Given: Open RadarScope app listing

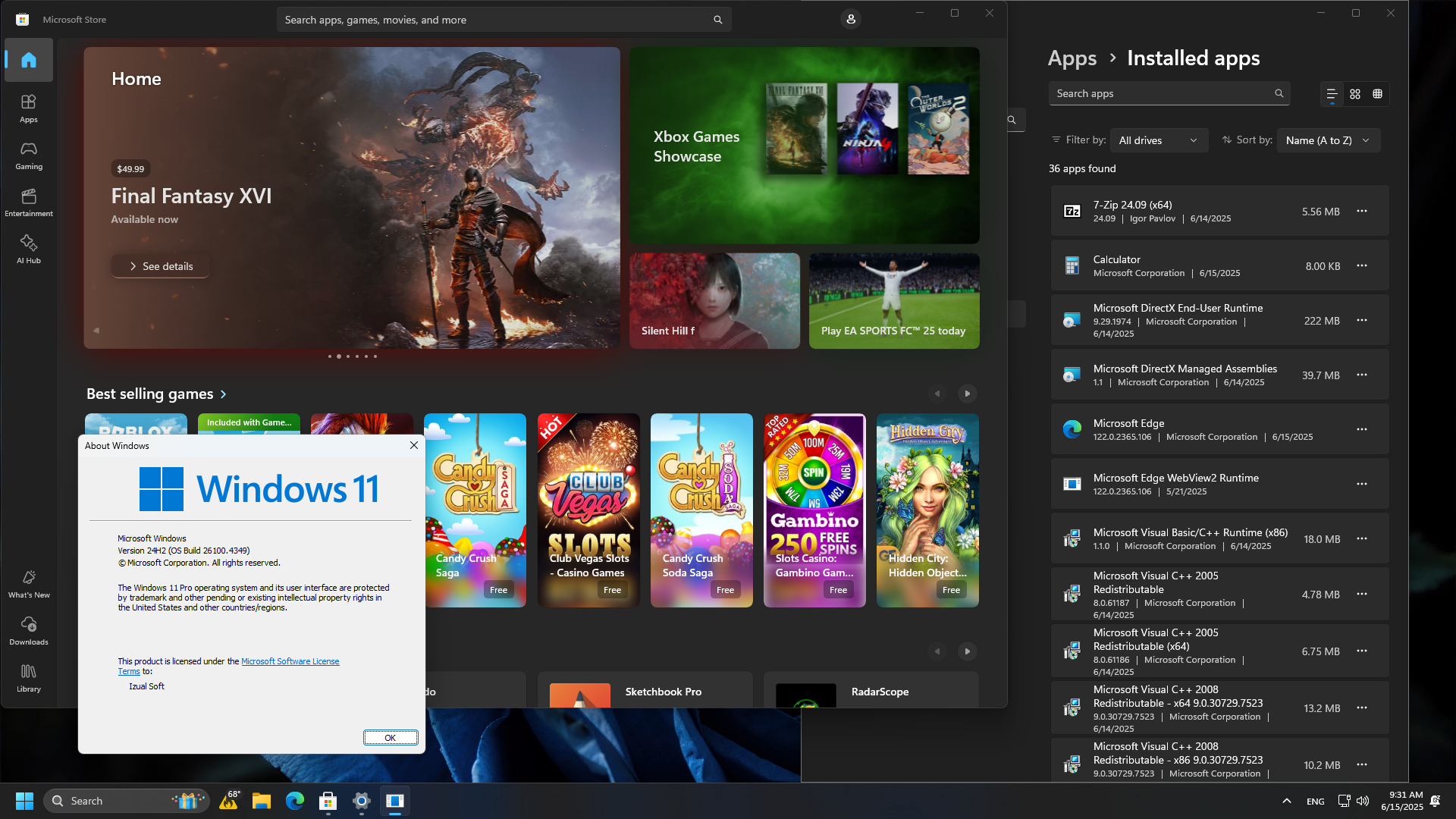Looking at the screenshot, I should [871, 690].
